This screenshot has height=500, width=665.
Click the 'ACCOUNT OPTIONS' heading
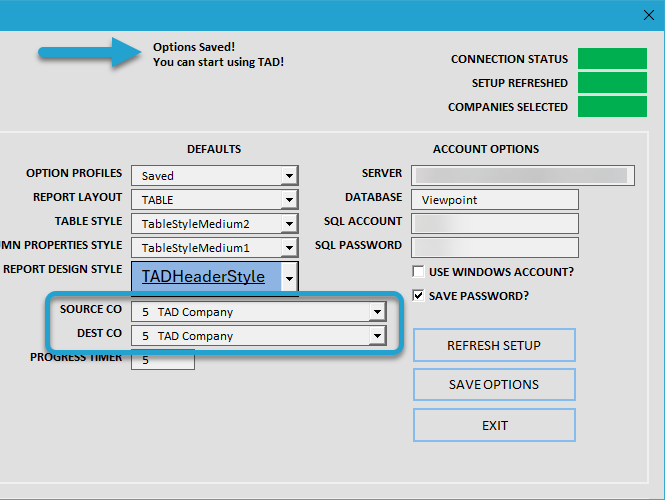(486, 149)
